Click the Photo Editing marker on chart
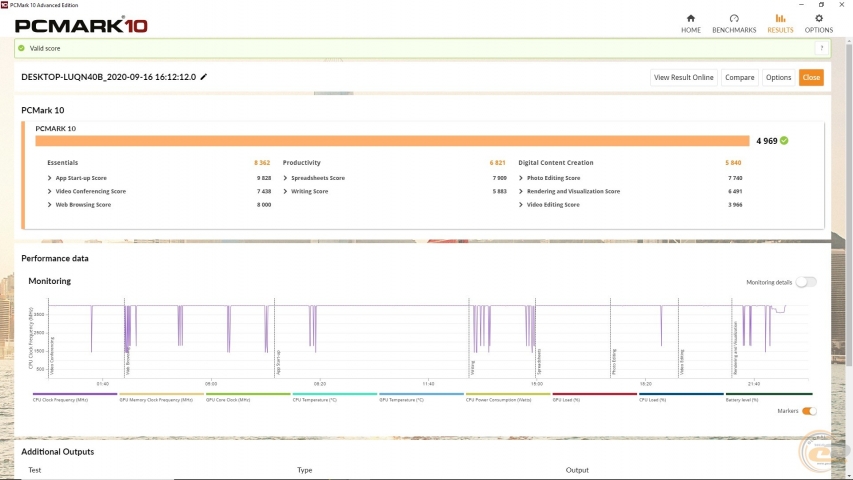Viewport: 853px width, 480px height. pos(614,362)
